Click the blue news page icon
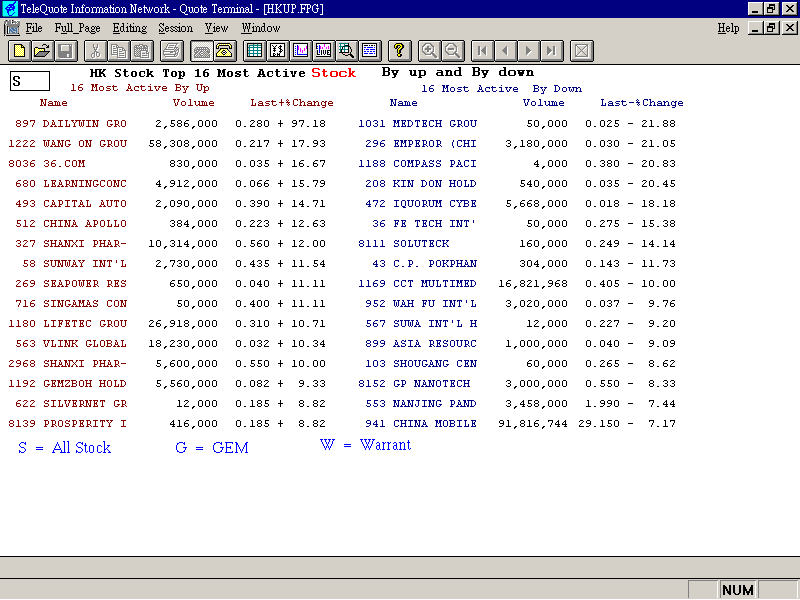Image resolution: width=800 pixels, height=600 pixels. 370,51
